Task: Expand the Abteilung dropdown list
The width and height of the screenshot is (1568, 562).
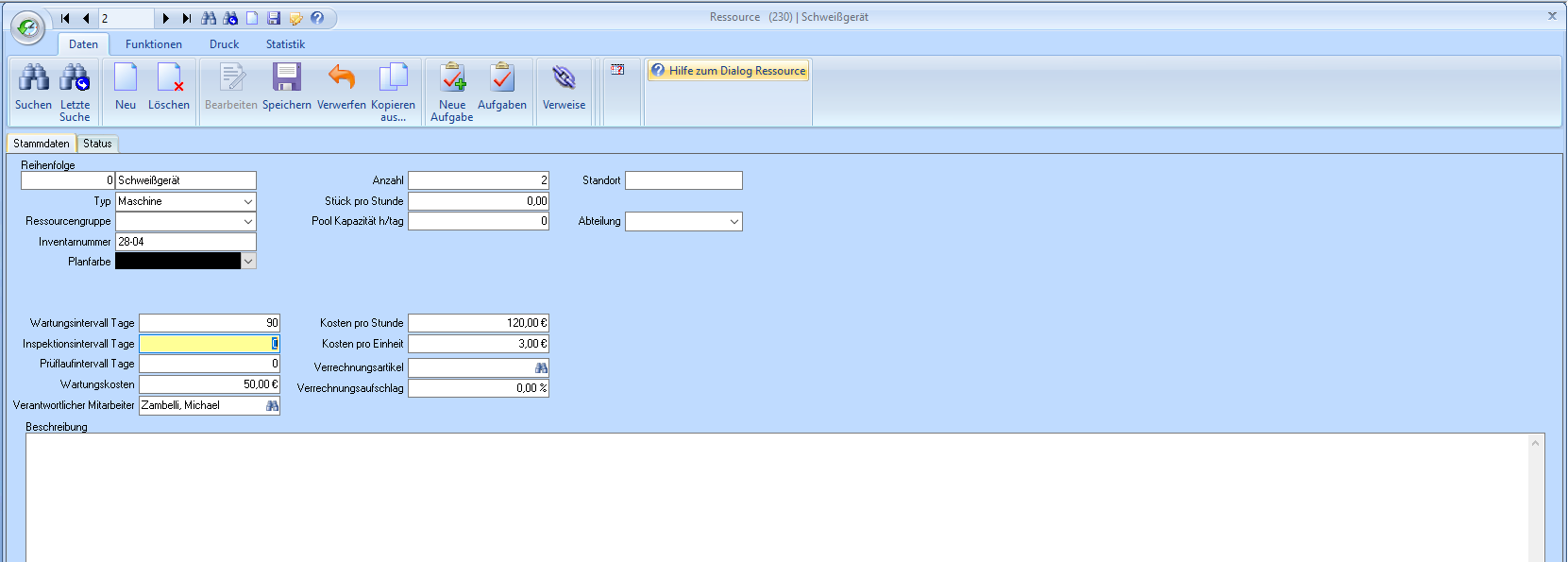Action: [734, 222]
